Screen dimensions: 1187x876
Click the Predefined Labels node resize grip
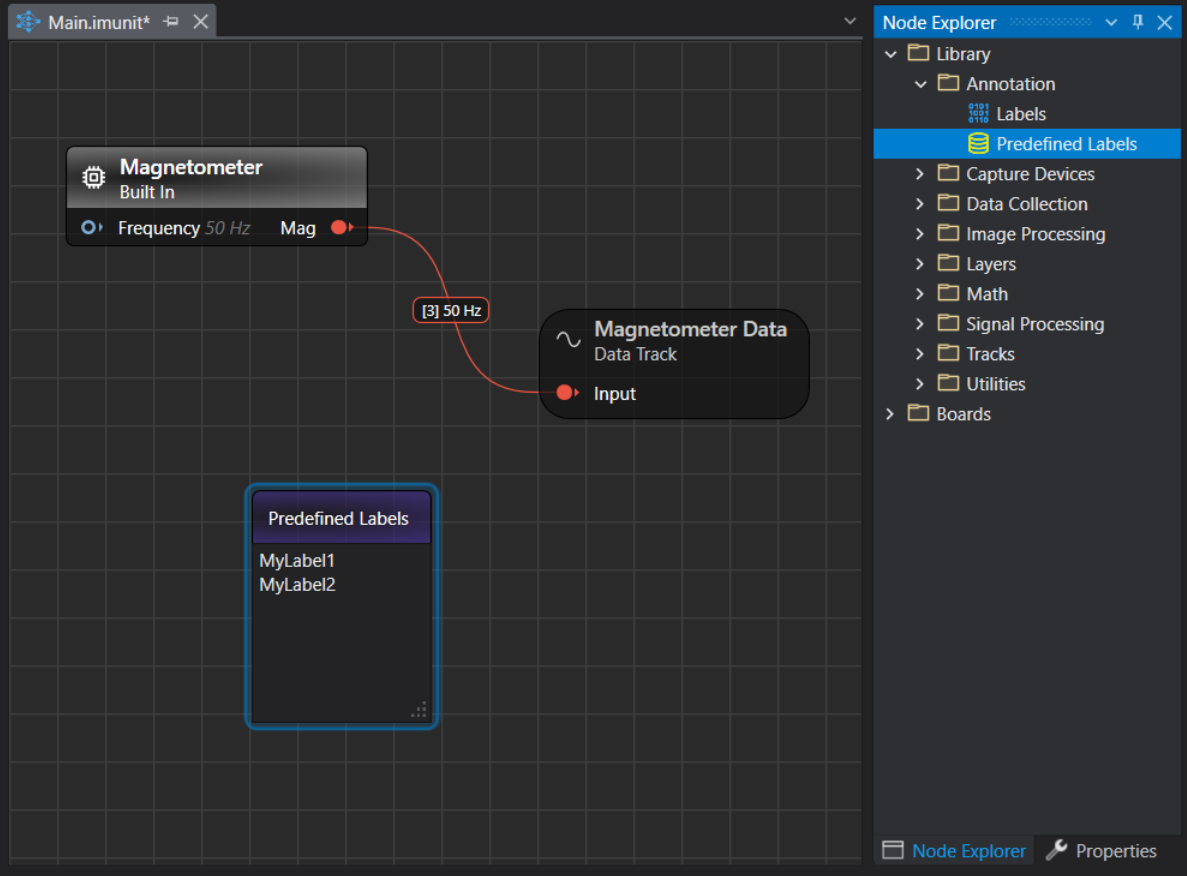[x=420, y=710]
